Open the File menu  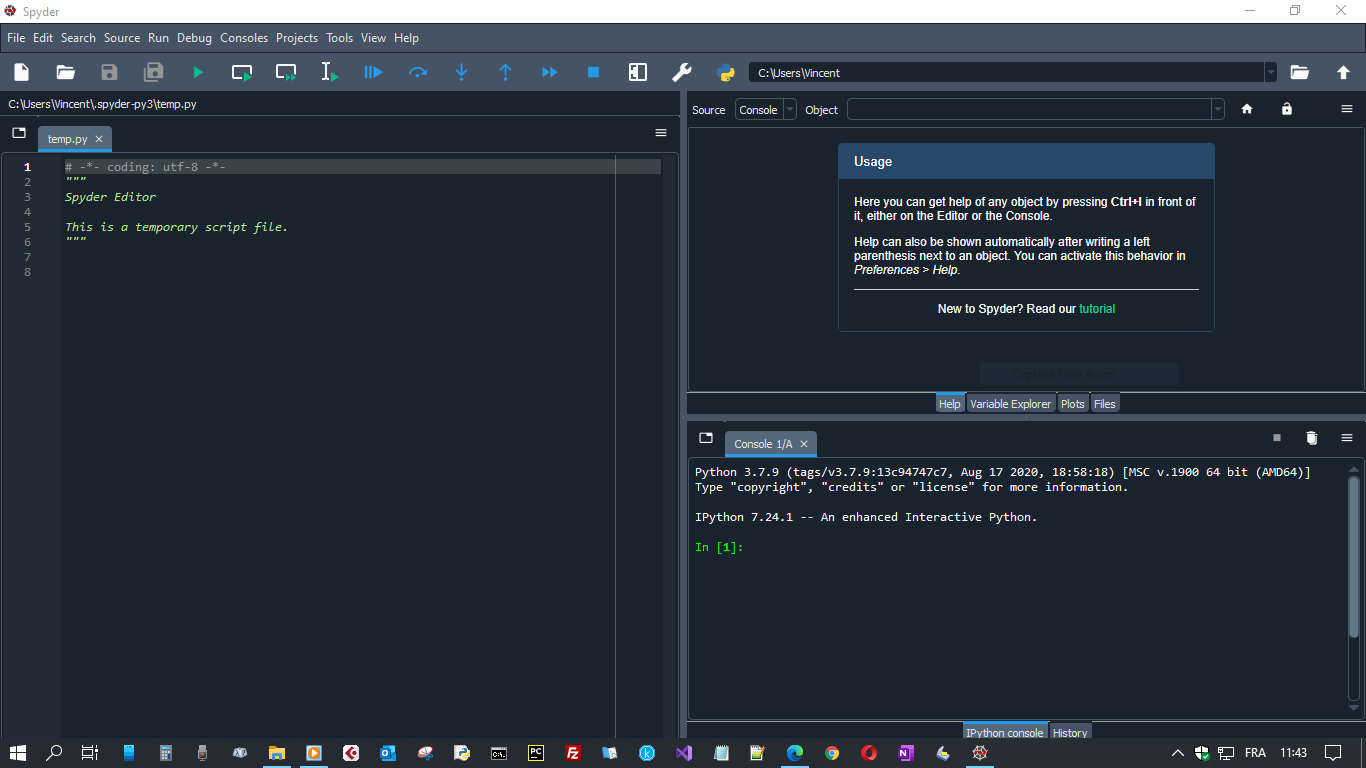(x=16, y=38)
